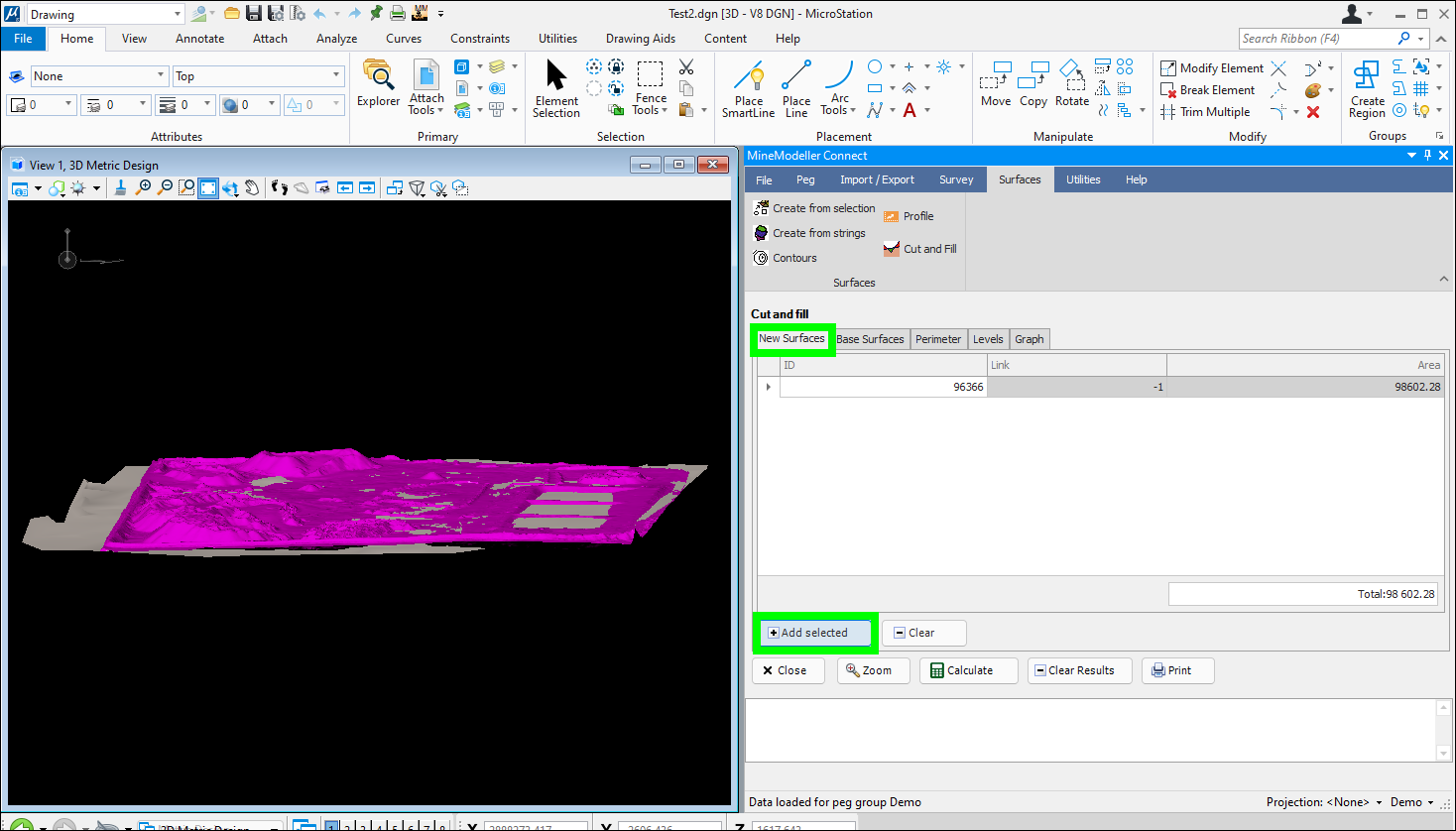Open the Drawing Aids ribbon tab
Image resolution: width=1456 pixels, height=831 pixels.
click(640, 39)
